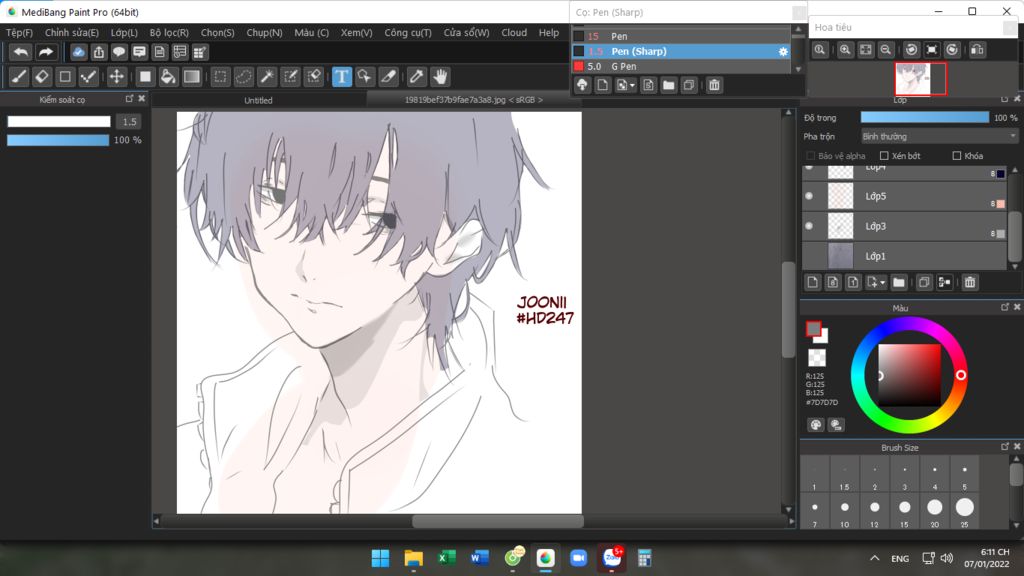Select the Eyedropper tool
Viewport: 1024px width, 576px height.
(x=415, y=77)
